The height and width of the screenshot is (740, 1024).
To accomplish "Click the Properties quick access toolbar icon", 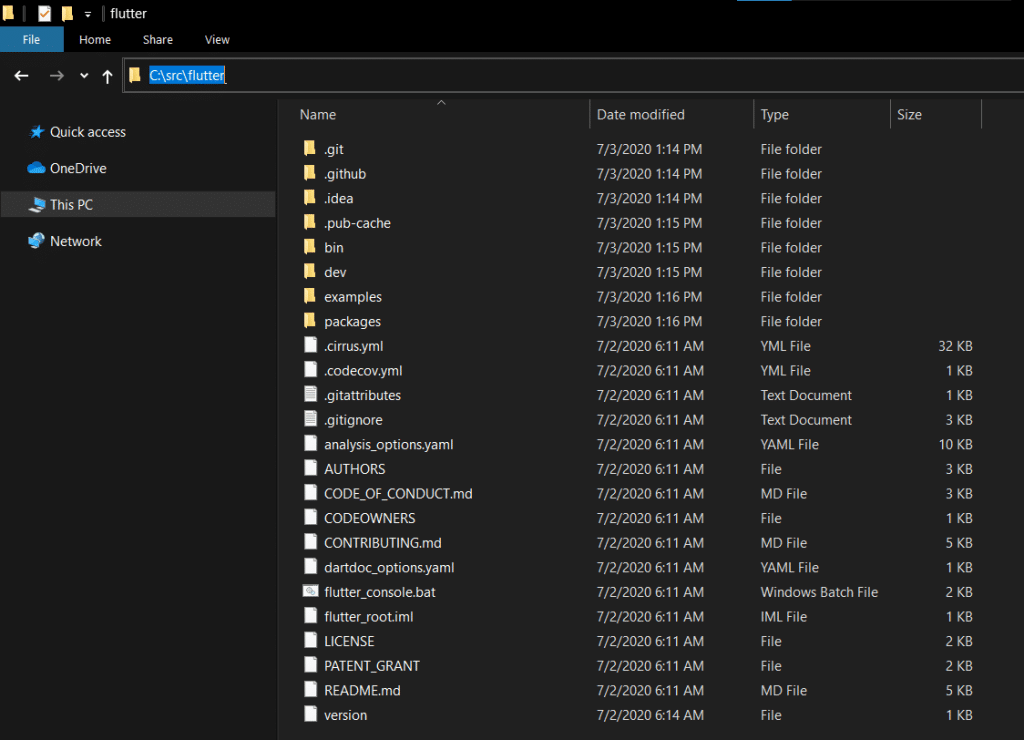I will pyautogui.click(x=44, y=13).
